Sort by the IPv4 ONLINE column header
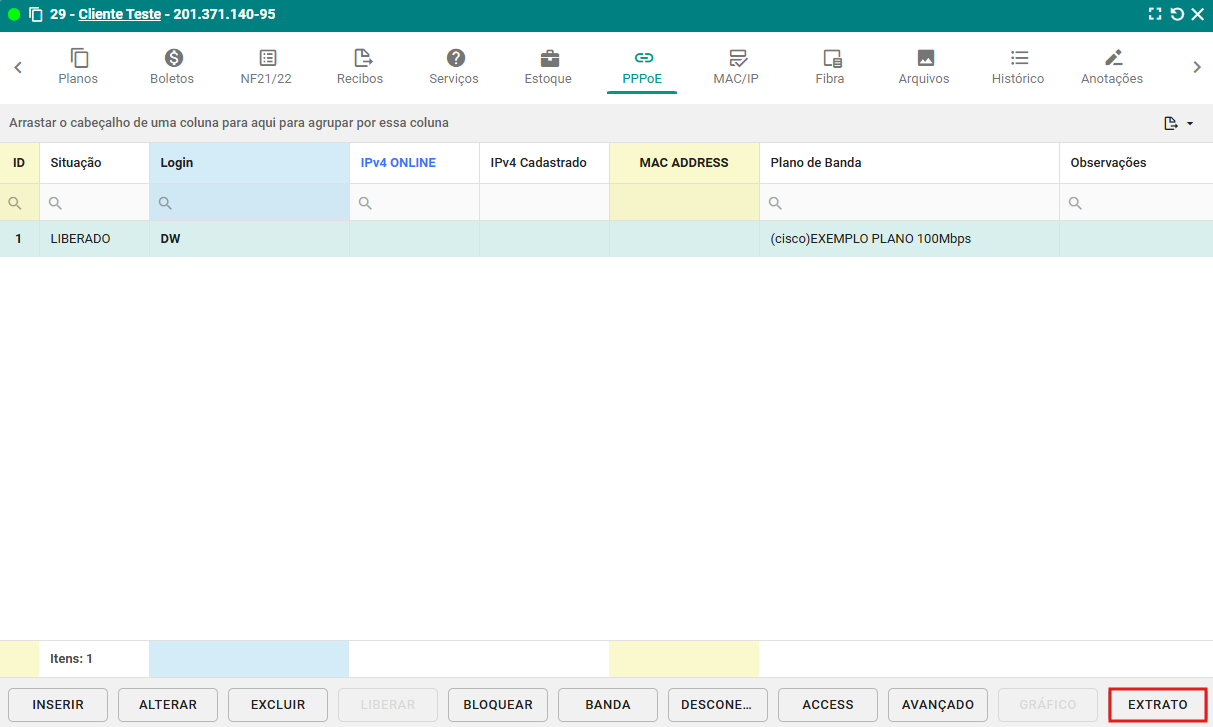Viewport: 1213px width, 727px height. pos(398,163)
